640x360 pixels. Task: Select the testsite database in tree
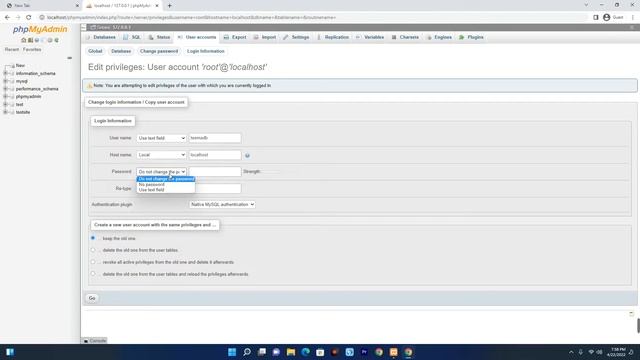tap(23, 112)
